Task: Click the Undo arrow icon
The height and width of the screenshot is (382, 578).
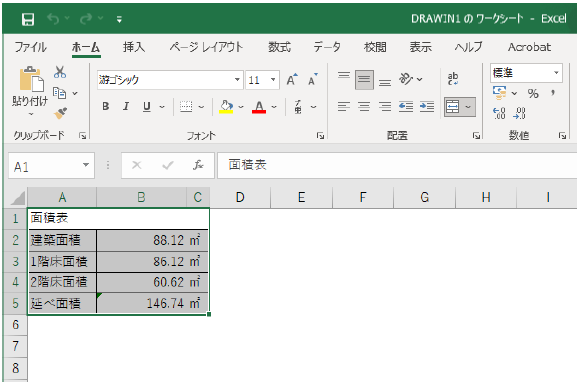Action: click(53, 18)
